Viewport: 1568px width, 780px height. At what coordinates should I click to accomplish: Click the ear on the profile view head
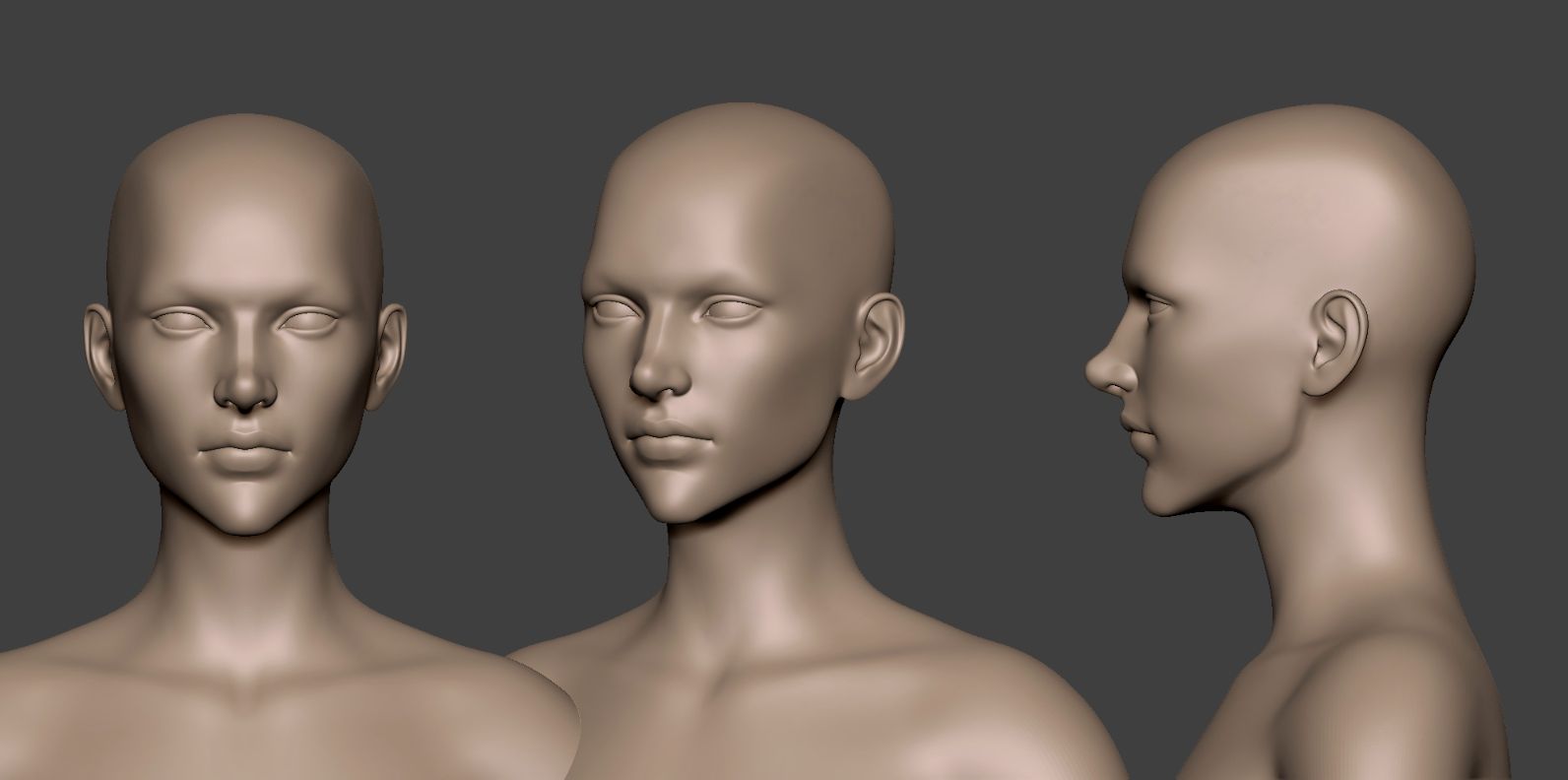(x=1337, y=343)
